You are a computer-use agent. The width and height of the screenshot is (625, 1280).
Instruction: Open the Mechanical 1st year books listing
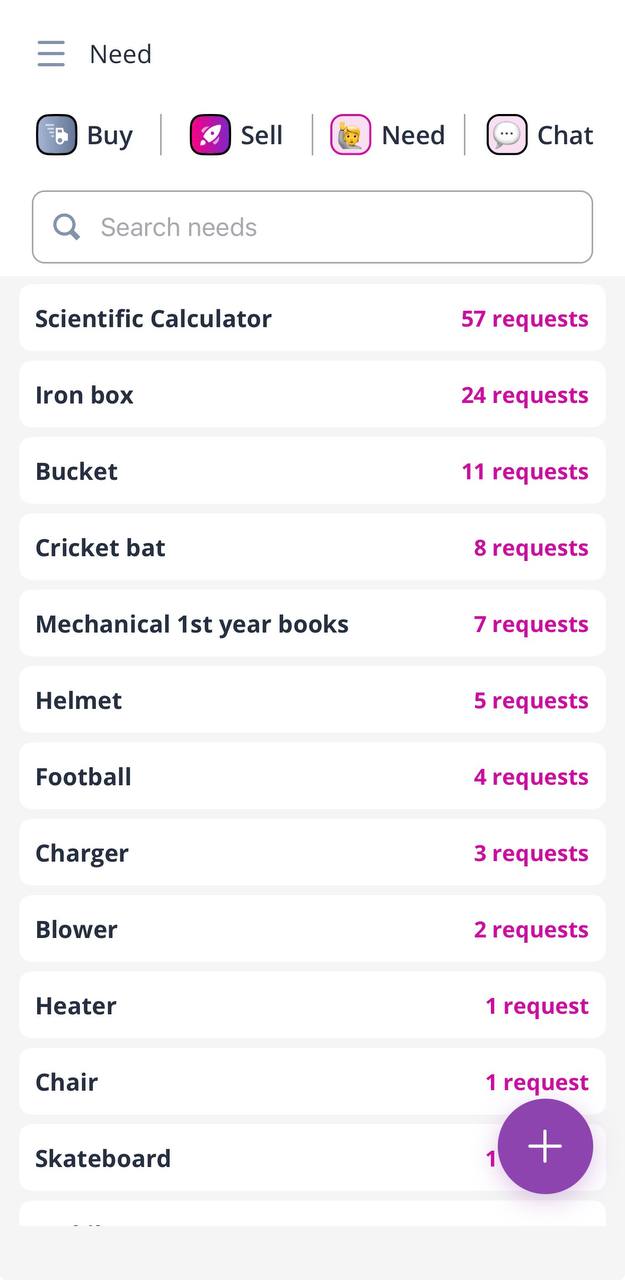point(192,623)
